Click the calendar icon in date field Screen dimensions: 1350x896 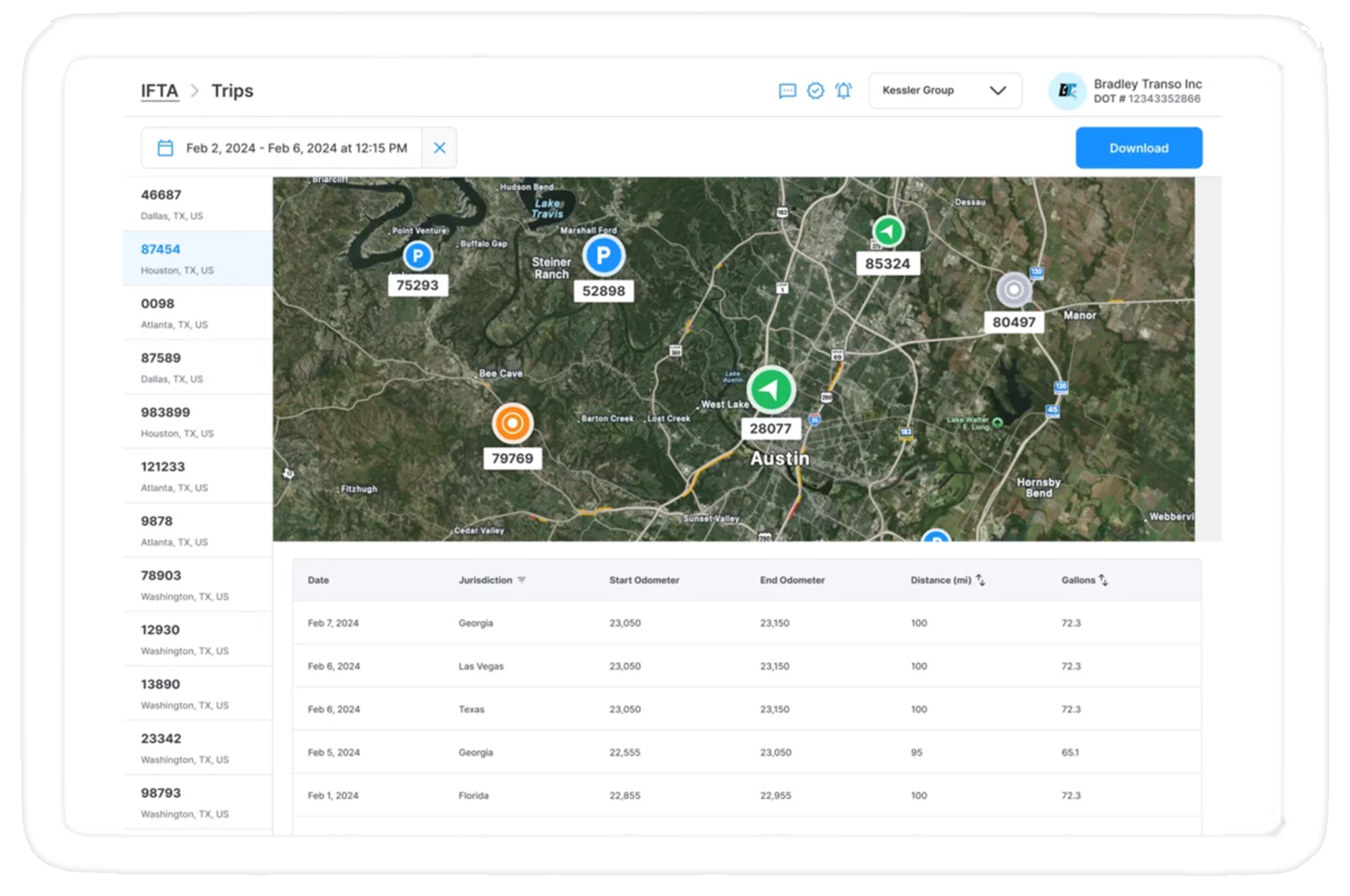[165, 148]
